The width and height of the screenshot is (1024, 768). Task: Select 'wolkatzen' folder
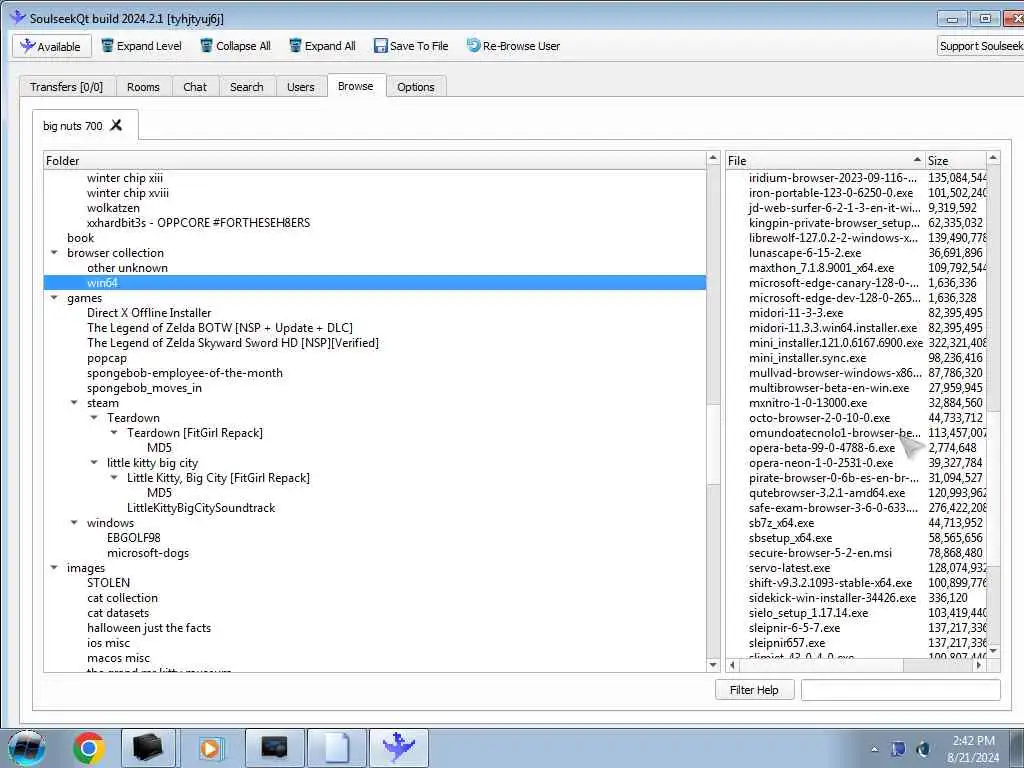pyautogui.click(x=113, y=208)
